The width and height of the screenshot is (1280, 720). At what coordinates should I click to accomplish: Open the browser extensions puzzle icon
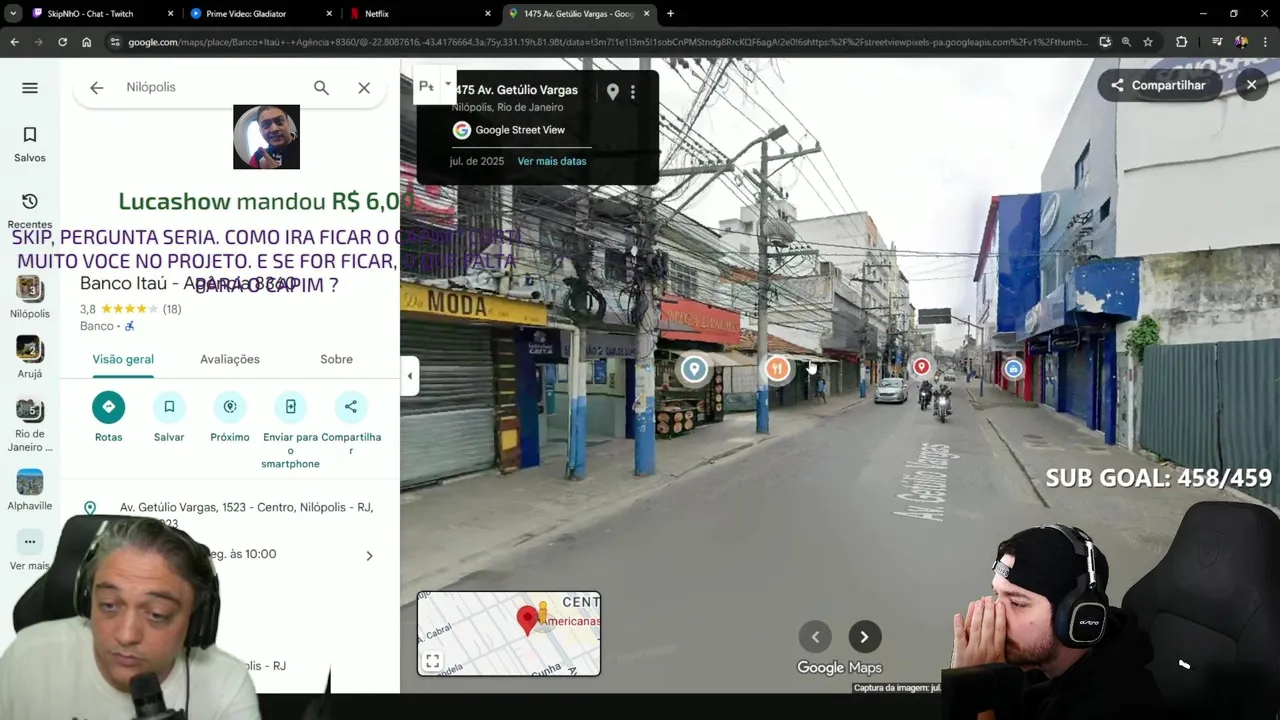pos(1182,42)
